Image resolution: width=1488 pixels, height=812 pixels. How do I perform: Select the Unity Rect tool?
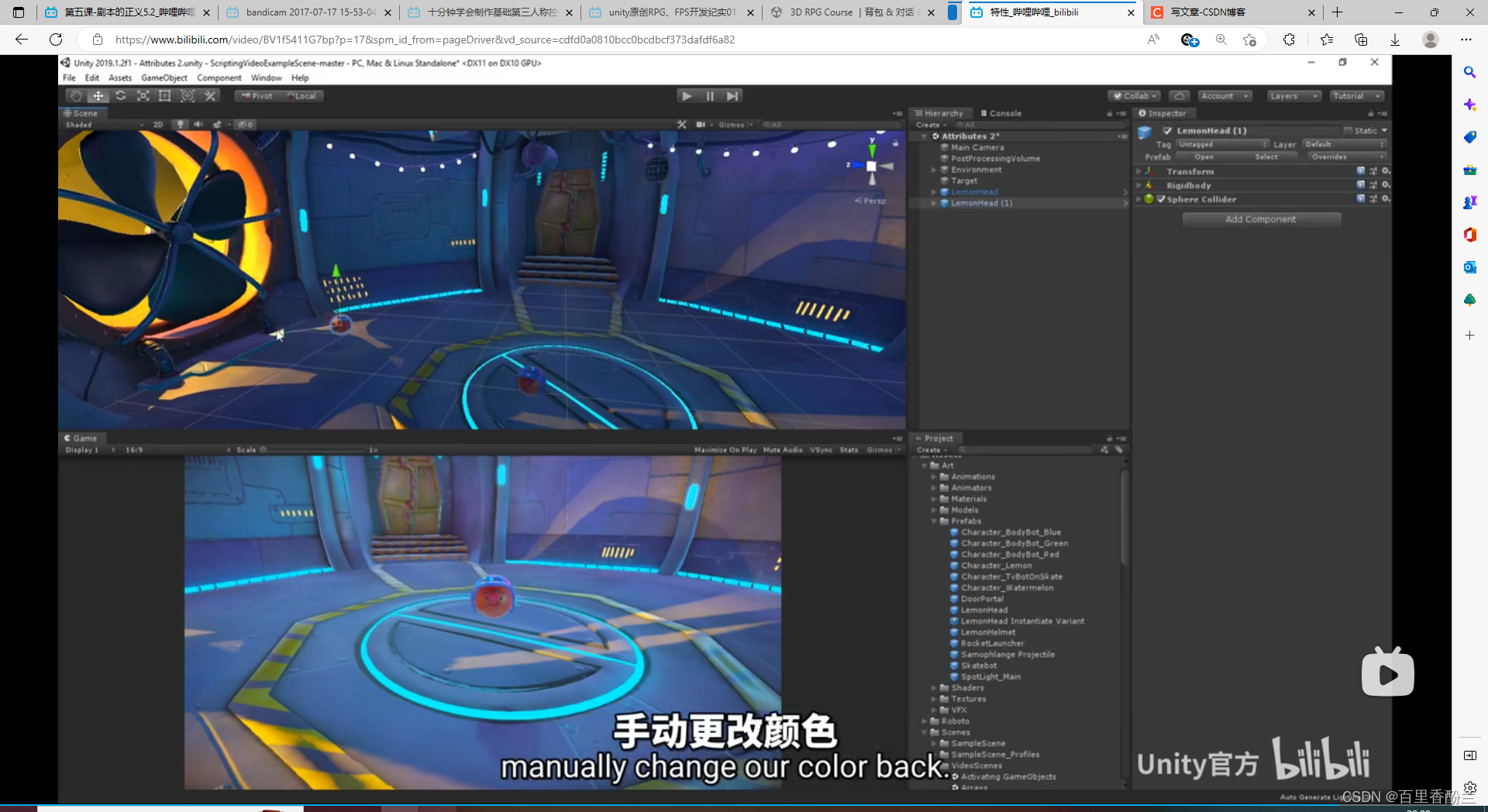(165, 96)
